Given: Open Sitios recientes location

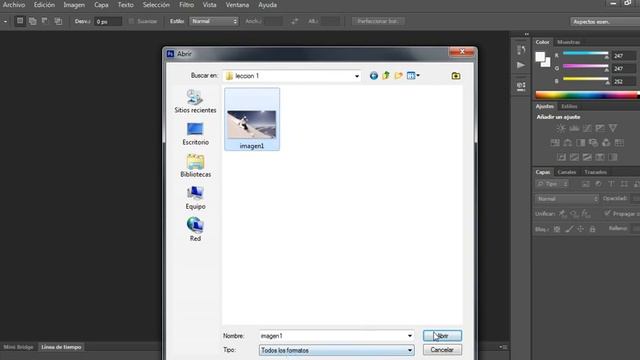Looking at the screenshot, I should pos(195,101).
